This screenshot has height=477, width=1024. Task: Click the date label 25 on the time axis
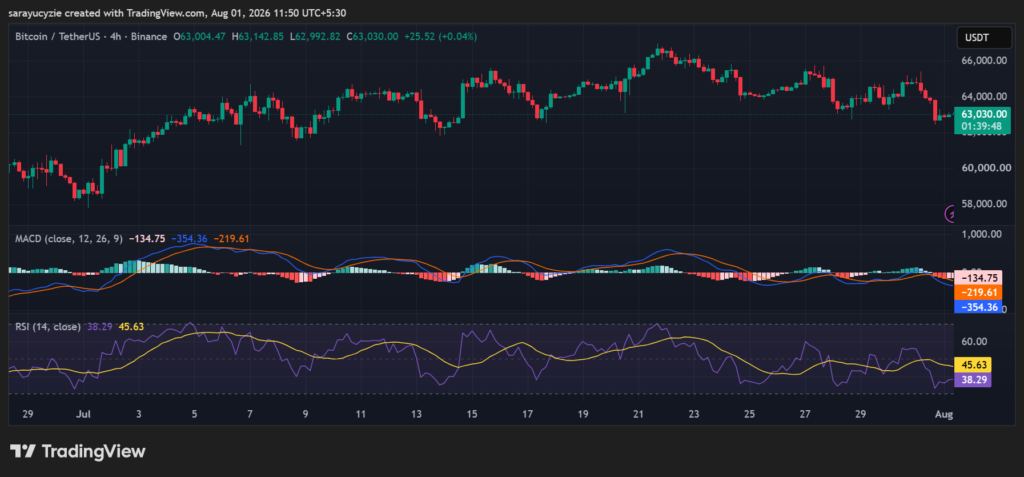pyautogui.click(x=750, y=414)
